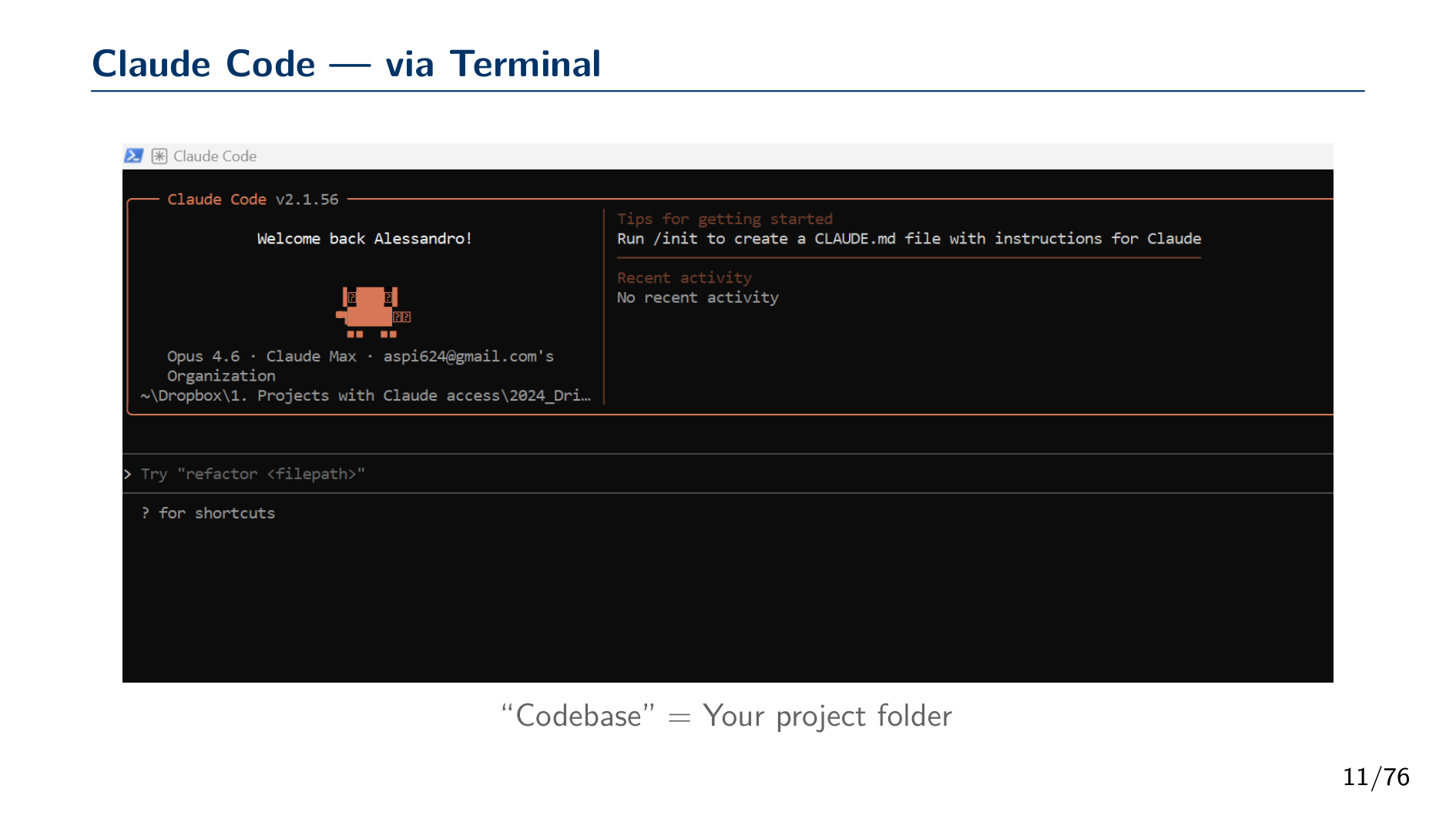Viewport: 1456px width, 819px height.
Task: Click the 'Organization' text line
Action: click(x=221, y=376)
